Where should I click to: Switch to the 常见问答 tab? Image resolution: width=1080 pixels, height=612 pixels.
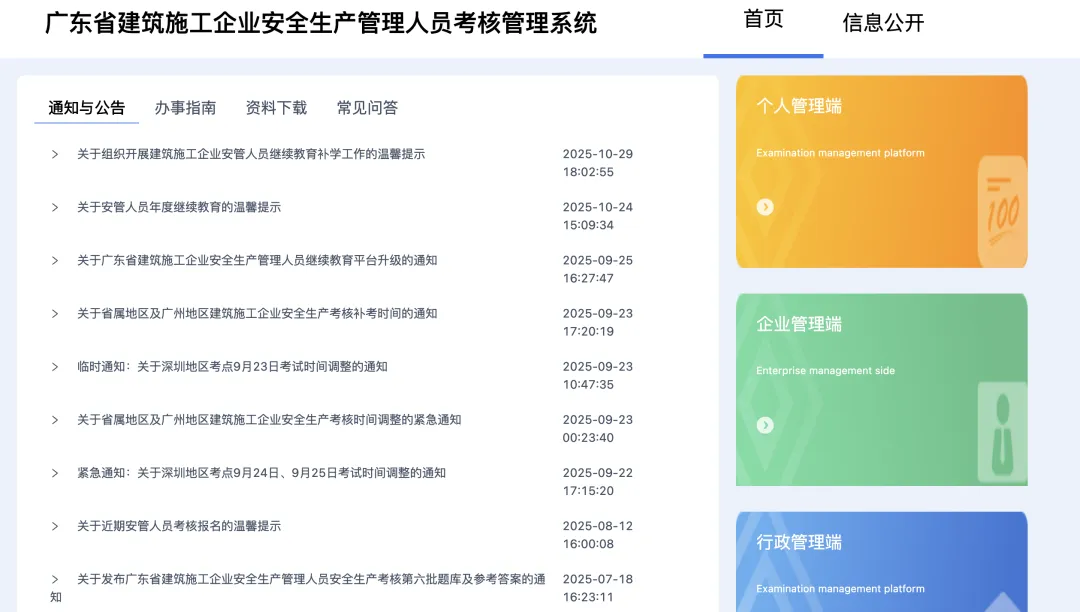pyautogui.click(x=367, y=107)
